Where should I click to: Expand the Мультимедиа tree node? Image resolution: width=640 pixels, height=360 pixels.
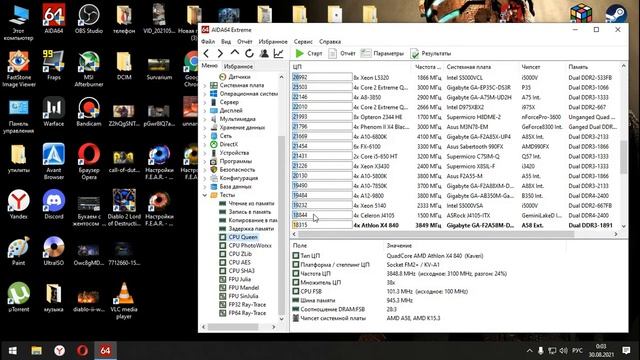click(x=205, y=119)
